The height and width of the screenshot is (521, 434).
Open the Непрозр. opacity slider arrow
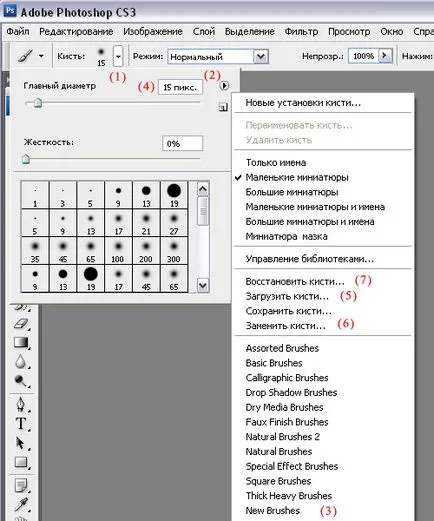click(385, 56)
